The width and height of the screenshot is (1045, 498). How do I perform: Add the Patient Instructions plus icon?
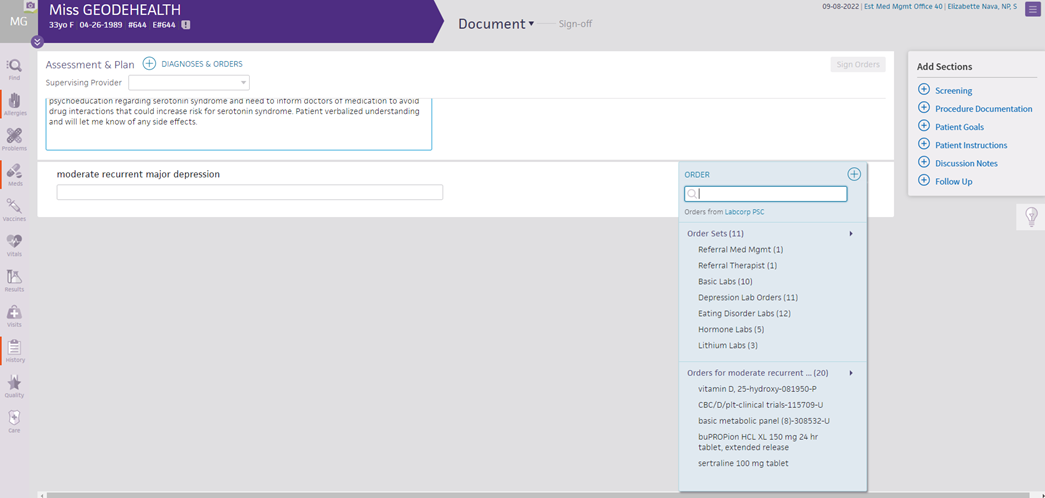(x=924, y=143)
